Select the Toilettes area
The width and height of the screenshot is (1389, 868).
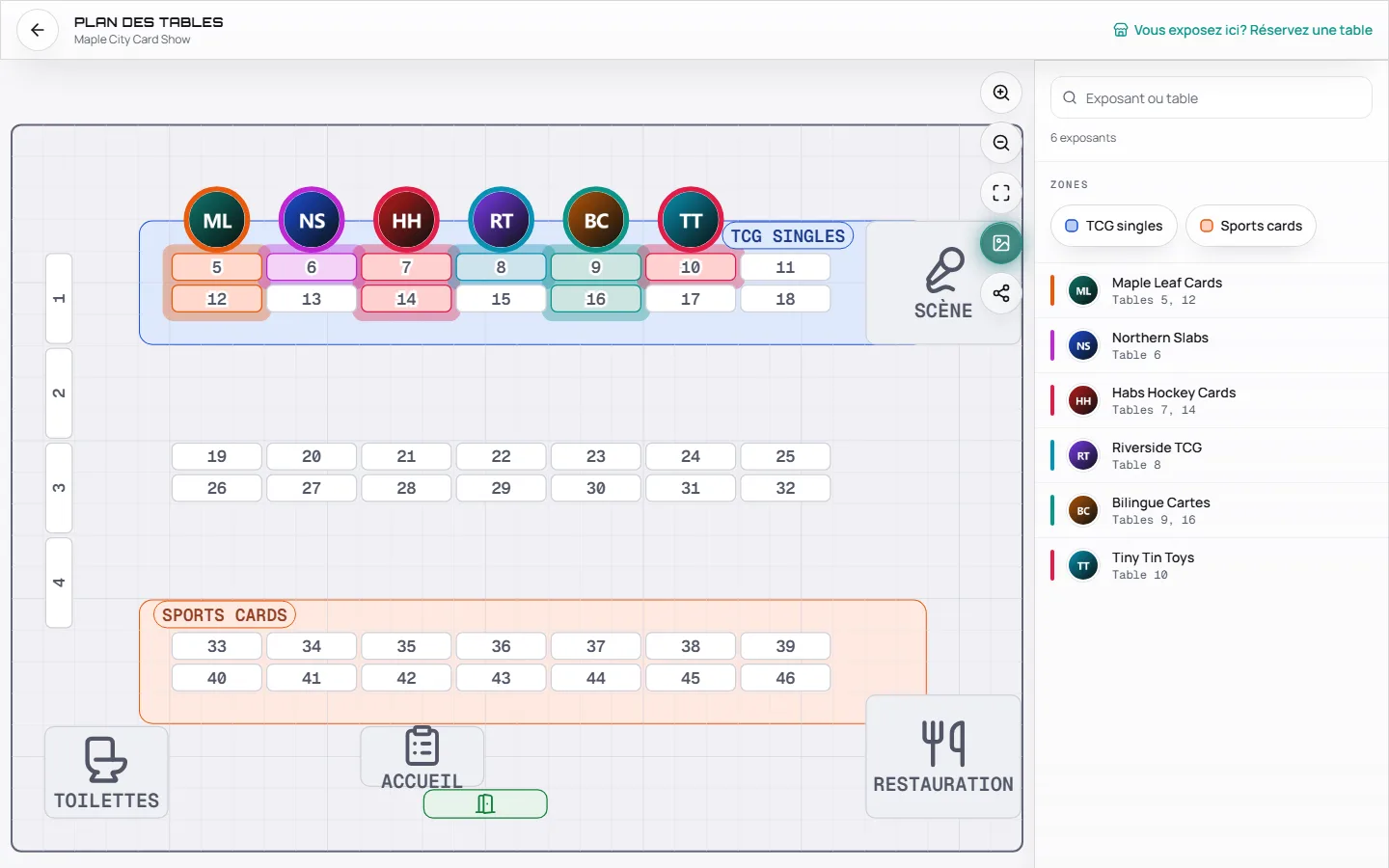(x=106, y=773)
